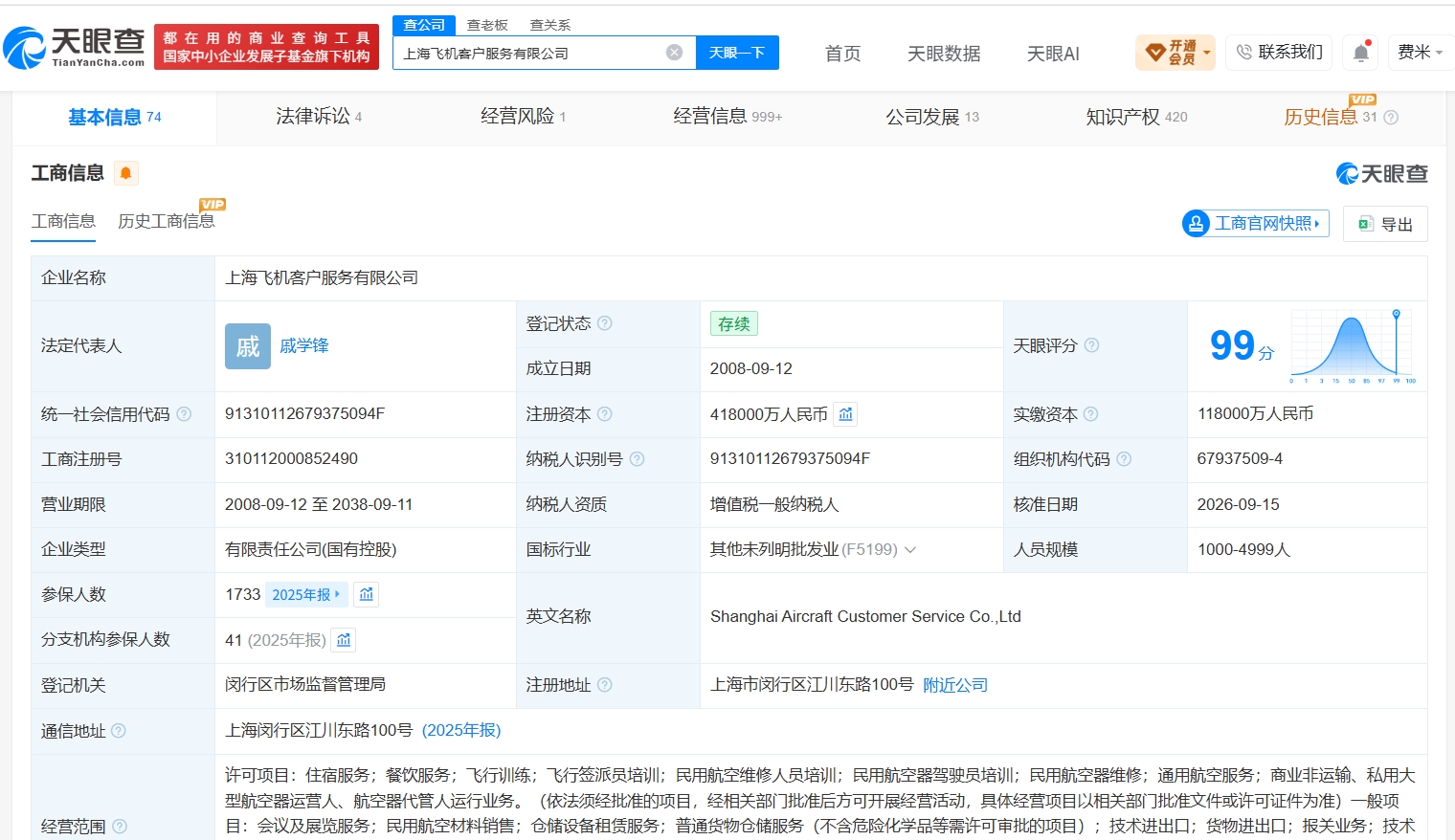Select 纳税人资质 value 增值税一般纳税人
The height and width of the screenshot is (840, 1455).
click(774, 504)
